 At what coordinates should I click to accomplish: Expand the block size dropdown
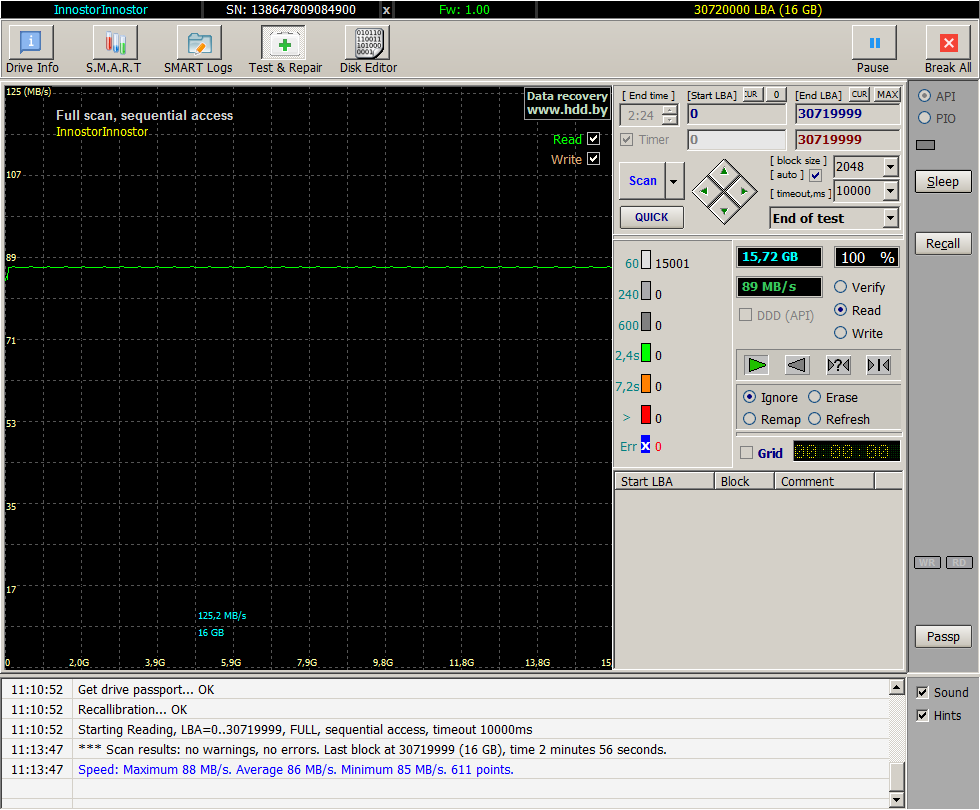tap(889, 167)
